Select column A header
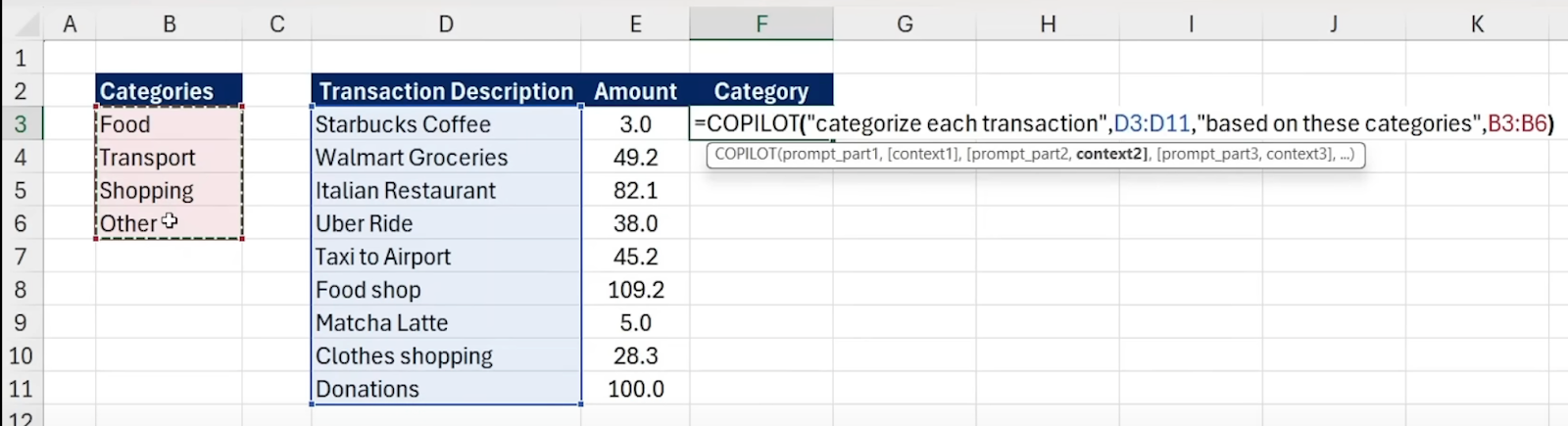The image size is (1568, 426). click(70, 24)
